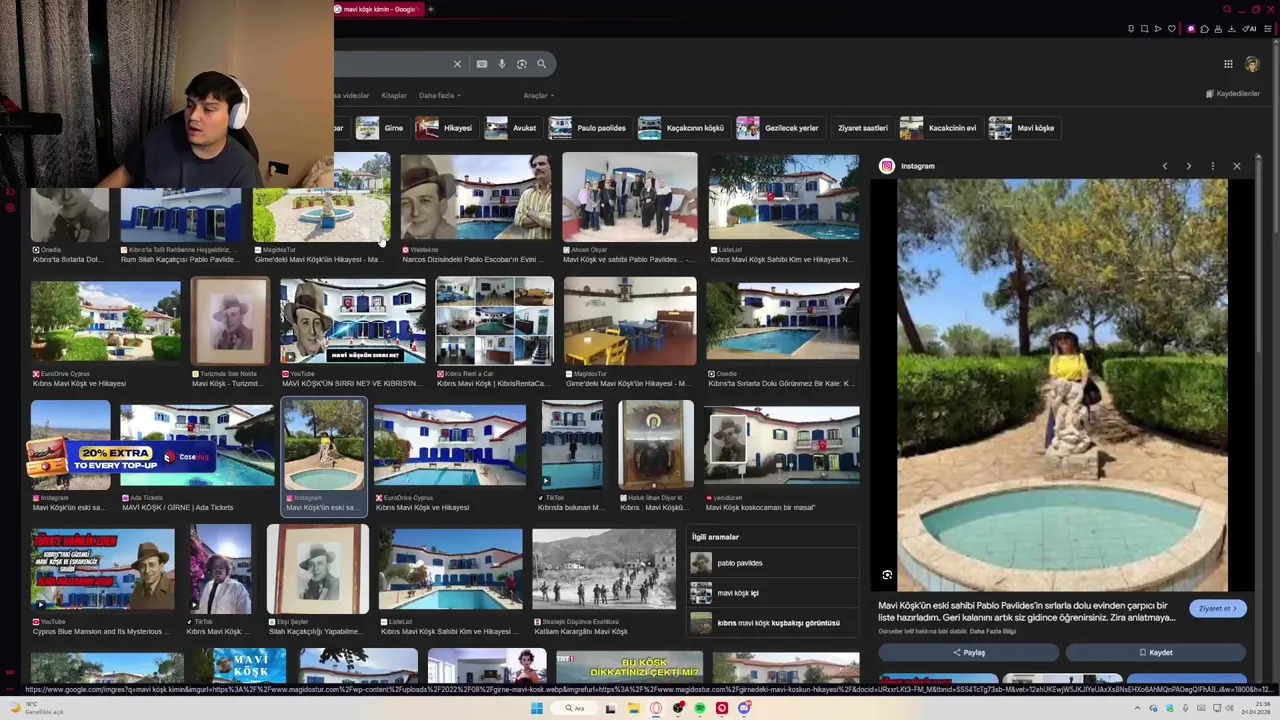
Task: Open three-dot options in image preview
Action: click(x=1212, y=166)
